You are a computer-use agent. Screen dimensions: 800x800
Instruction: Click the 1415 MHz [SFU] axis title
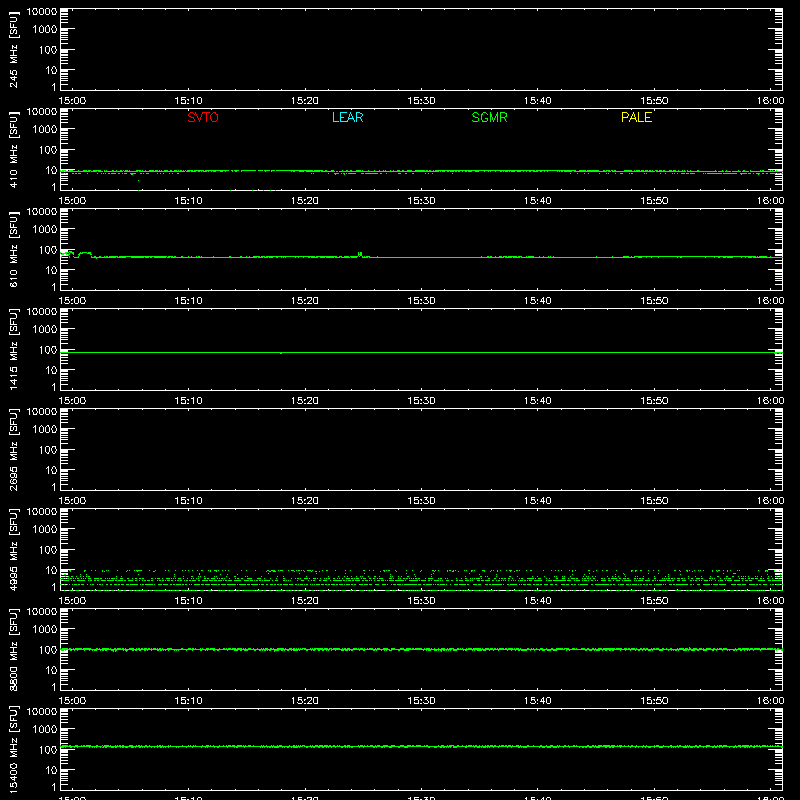click(x=13, y=349)
